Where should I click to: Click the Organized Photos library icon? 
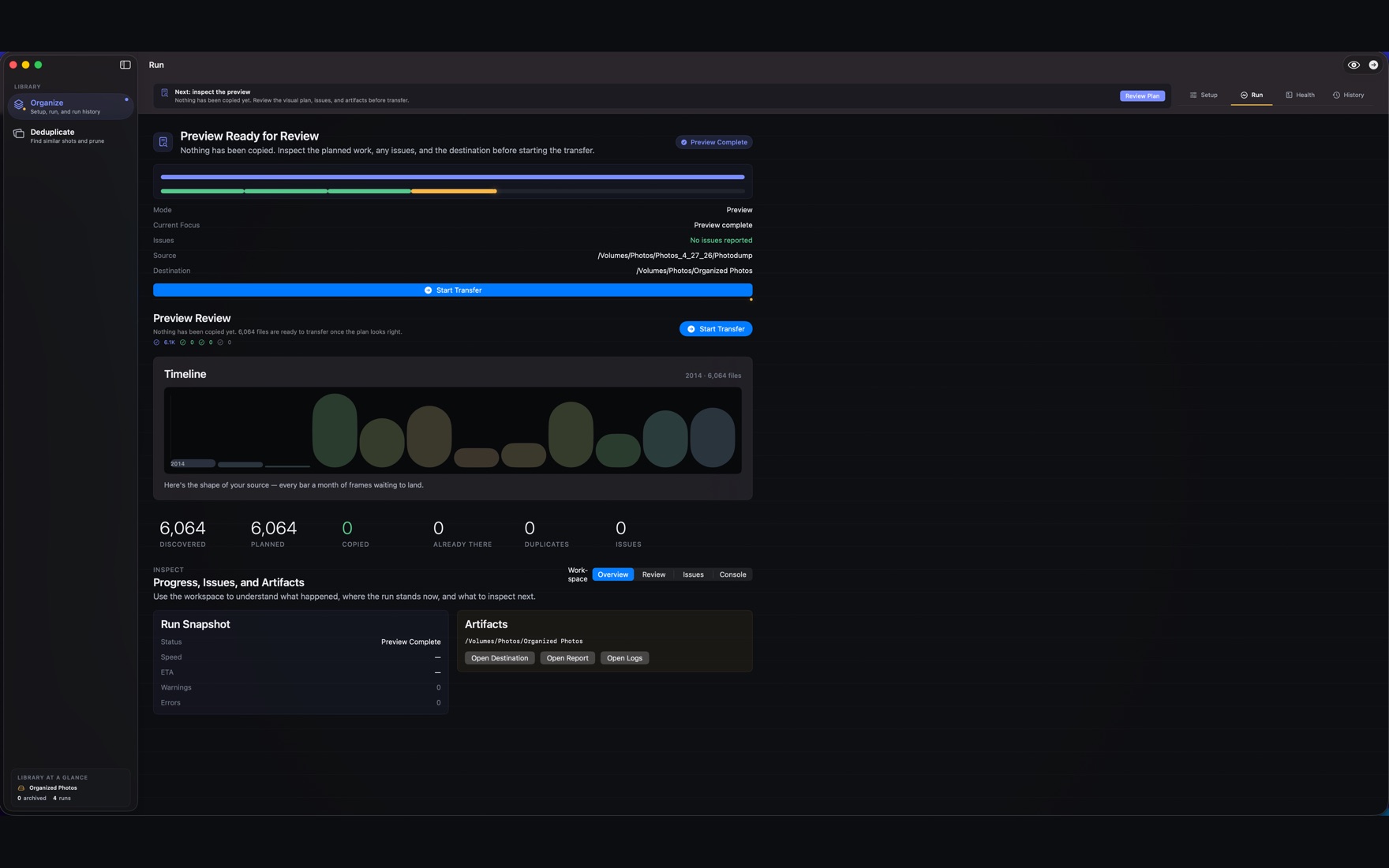[x=21, y=788]
